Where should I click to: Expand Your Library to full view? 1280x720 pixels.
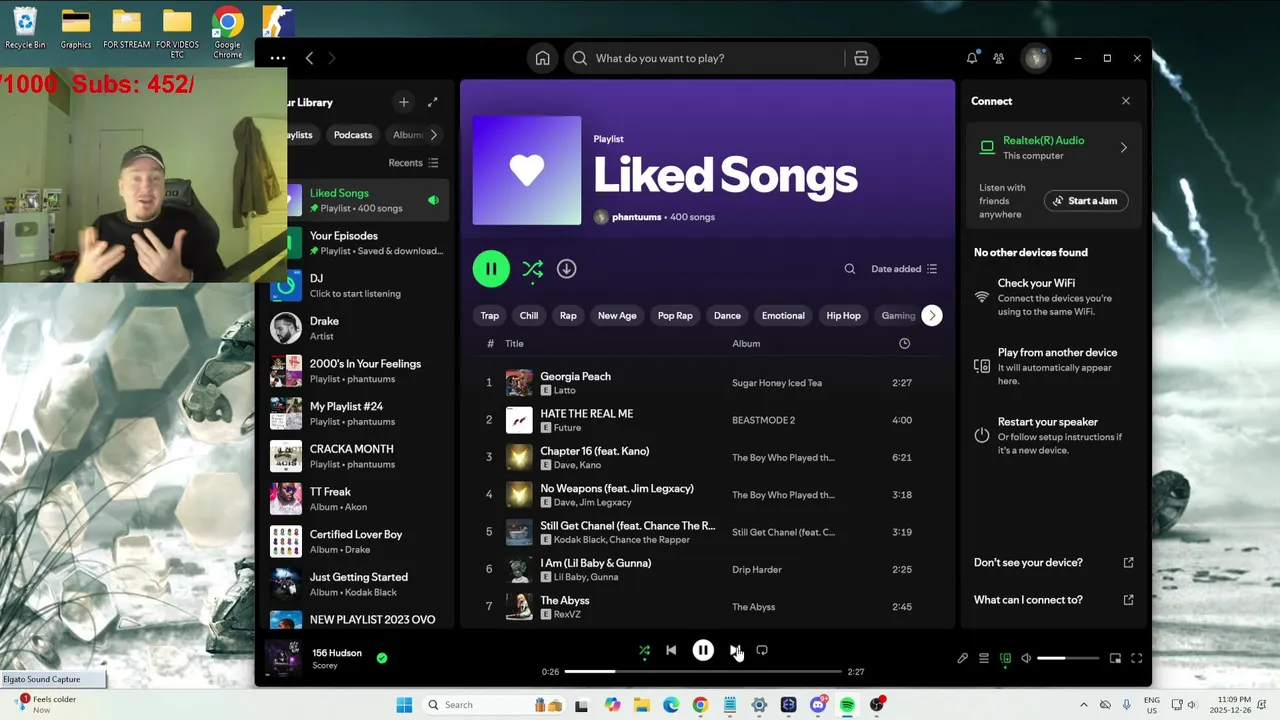tap(433, 102)
